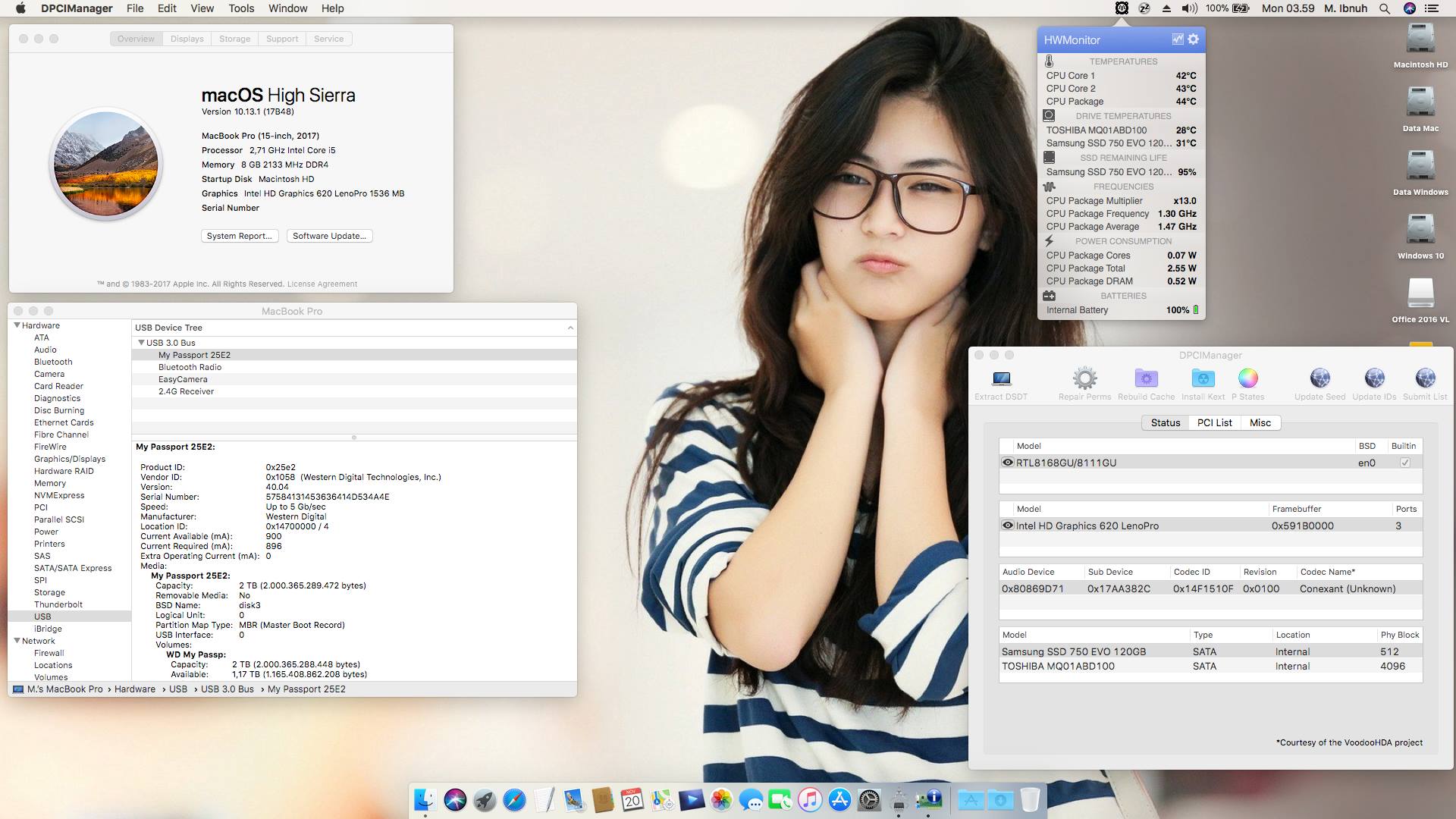
Task: Toggle the Builtin checkbox for RTL8168GU
Action: tap(1404, 463)
